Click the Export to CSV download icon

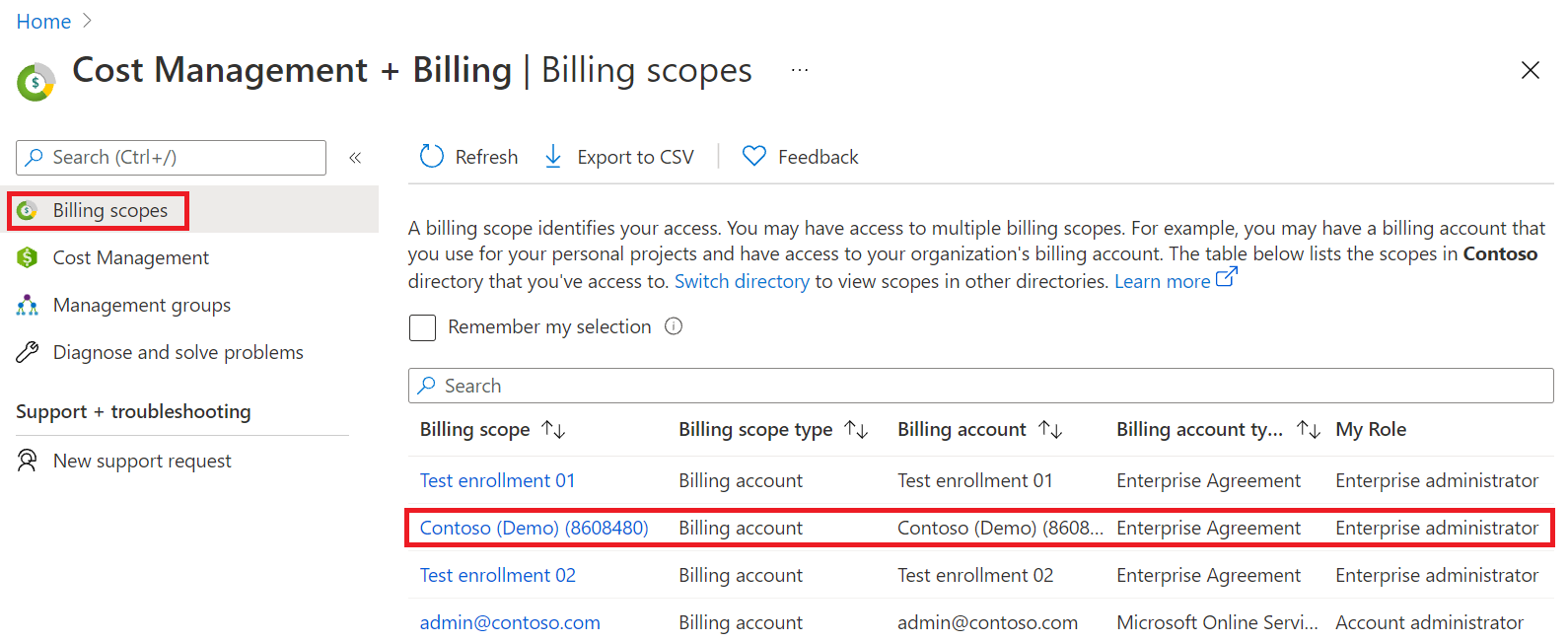(x=553, y=156)
